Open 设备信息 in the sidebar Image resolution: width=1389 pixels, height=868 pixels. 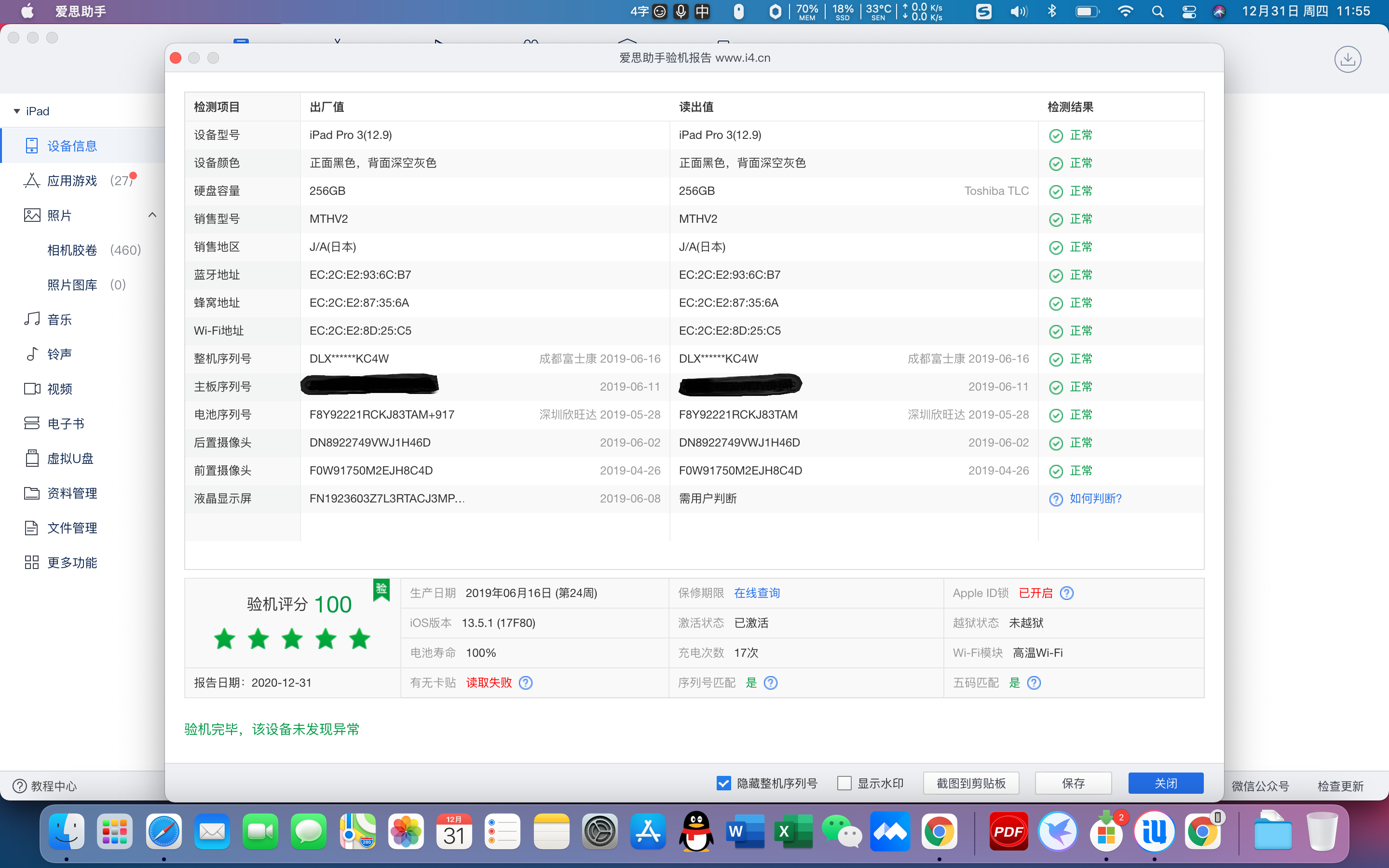pyautogui.click(x=82, y=146)
